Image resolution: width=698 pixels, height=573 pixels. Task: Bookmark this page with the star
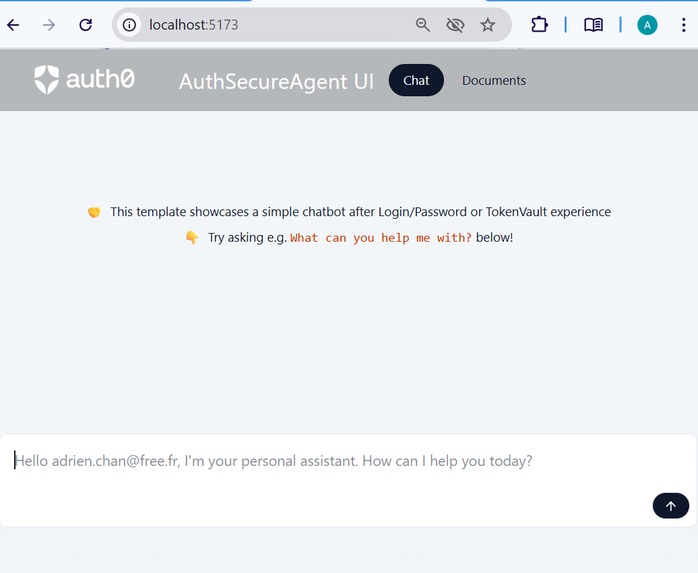pyautogui.click(x=487, y=25)
